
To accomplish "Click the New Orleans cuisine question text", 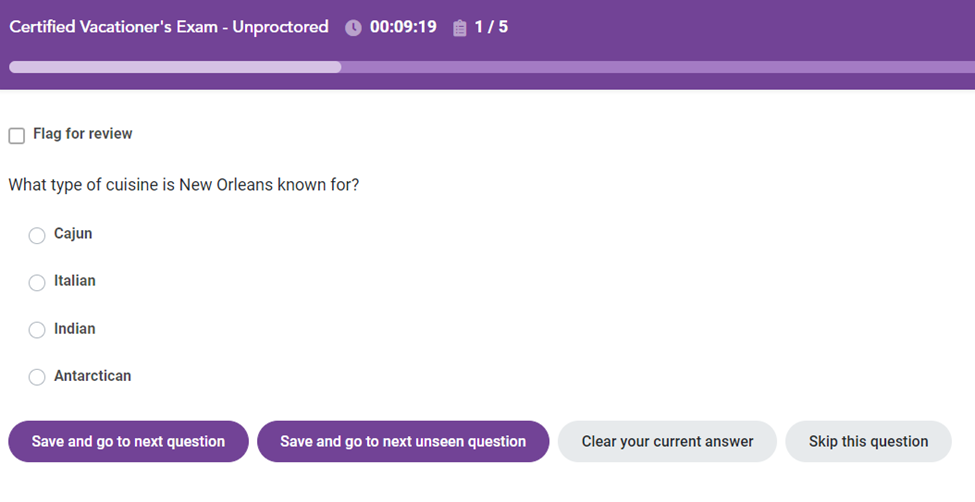I will (183, 185).
